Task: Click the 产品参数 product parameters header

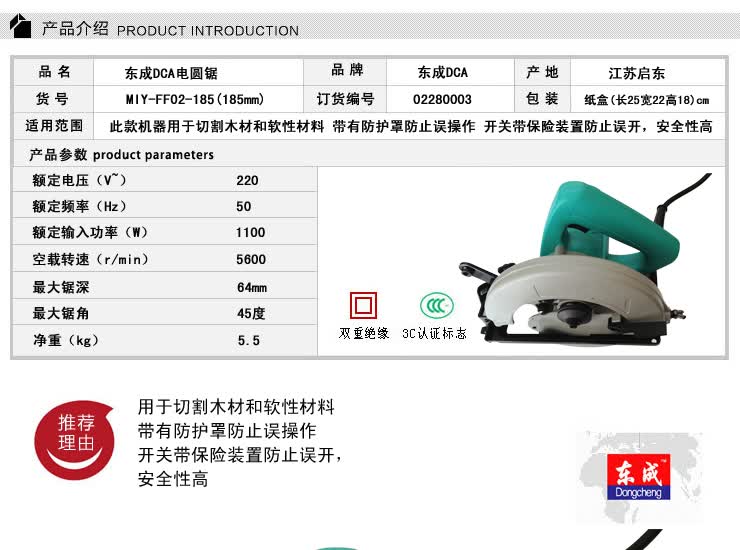Action: (121, 154)
